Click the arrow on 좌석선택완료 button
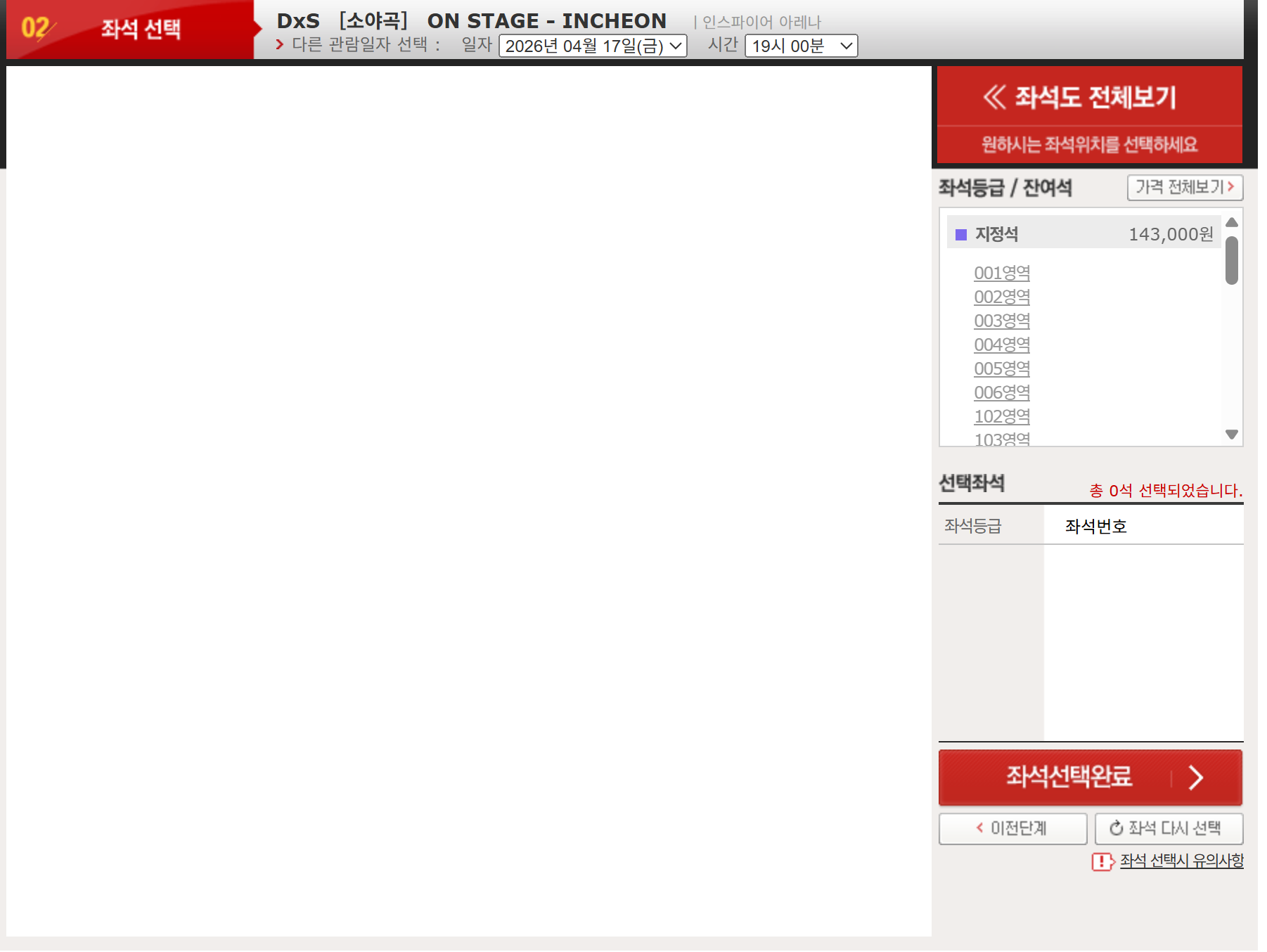The width and height of the screenshot is (1267, 952). click(x=1195, y=778)
